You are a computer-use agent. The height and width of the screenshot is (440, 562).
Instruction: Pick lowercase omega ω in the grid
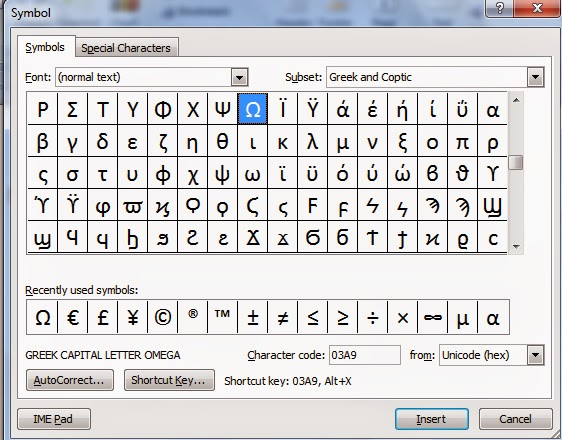[253, 173]
